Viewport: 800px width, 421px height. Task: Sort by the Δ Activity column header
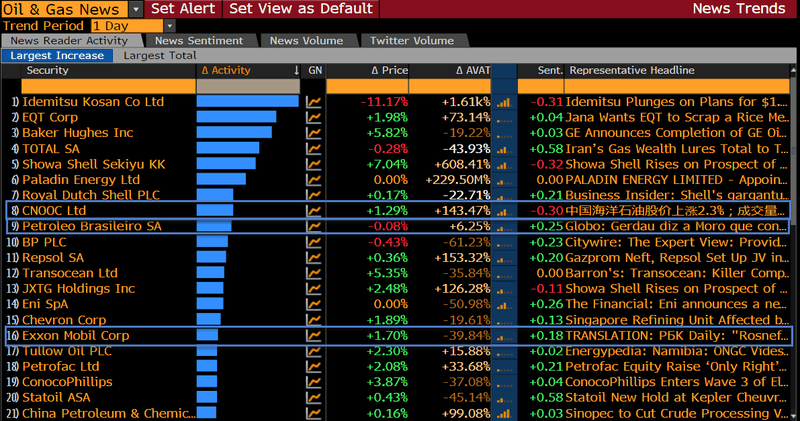[x=248, y=70]
